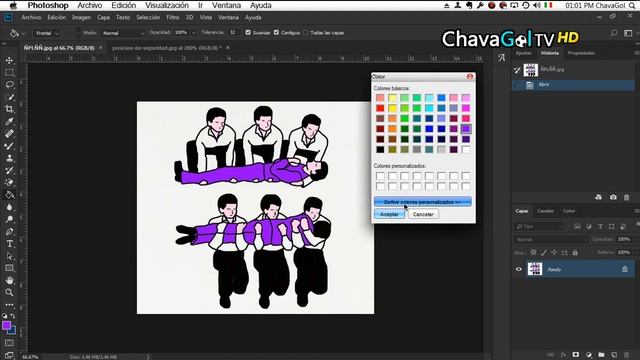Click the purple foreground color swatch
This screenshot has height=360, width=640.
(6, 325)
